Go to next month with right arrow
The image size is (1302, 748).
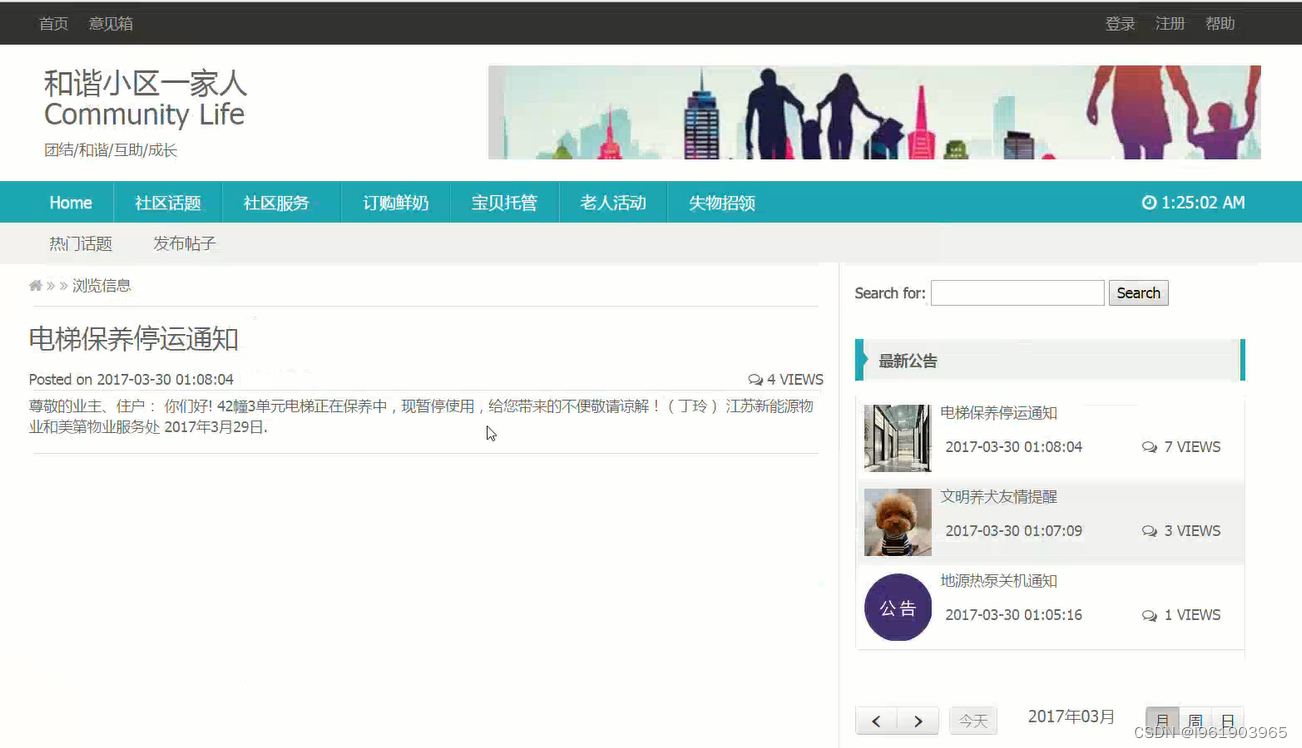point(918,721)
